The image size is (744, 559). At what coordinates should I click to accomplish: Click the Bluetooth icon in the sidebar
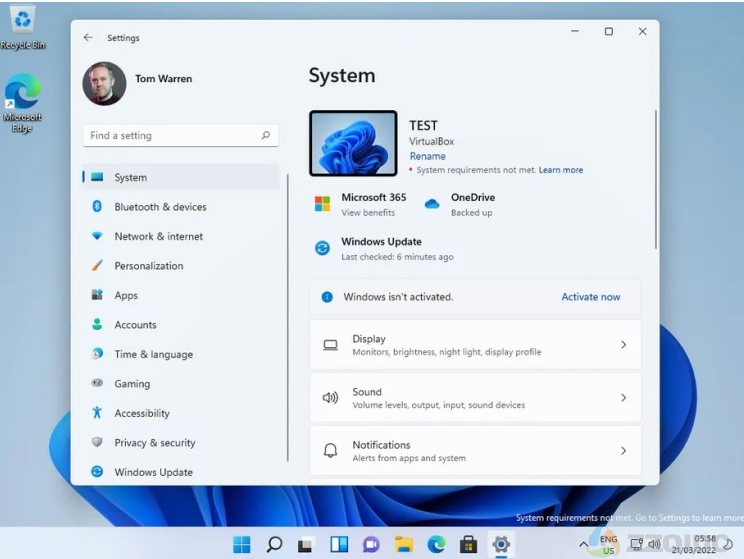pyautogui.click(x=97, y=206)
